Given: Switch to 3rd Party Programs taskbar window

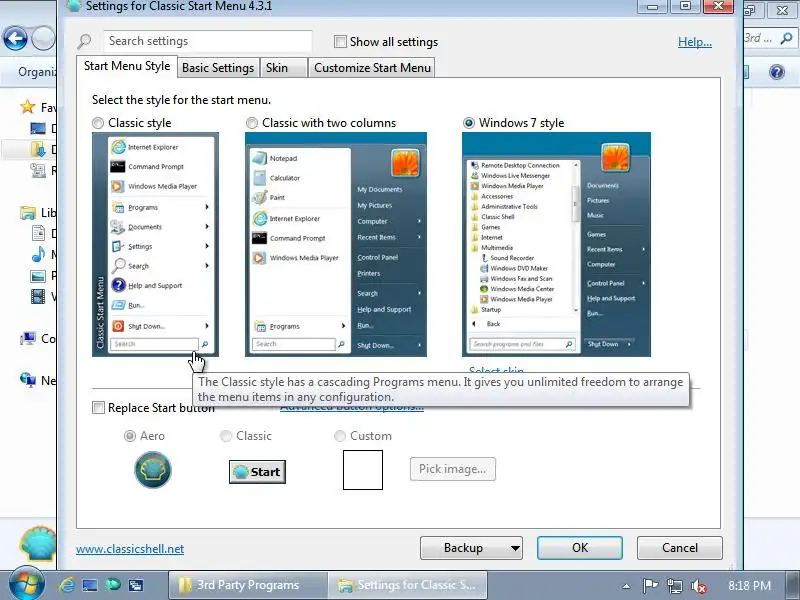Looking at the screenshot, I should [247, 585].
